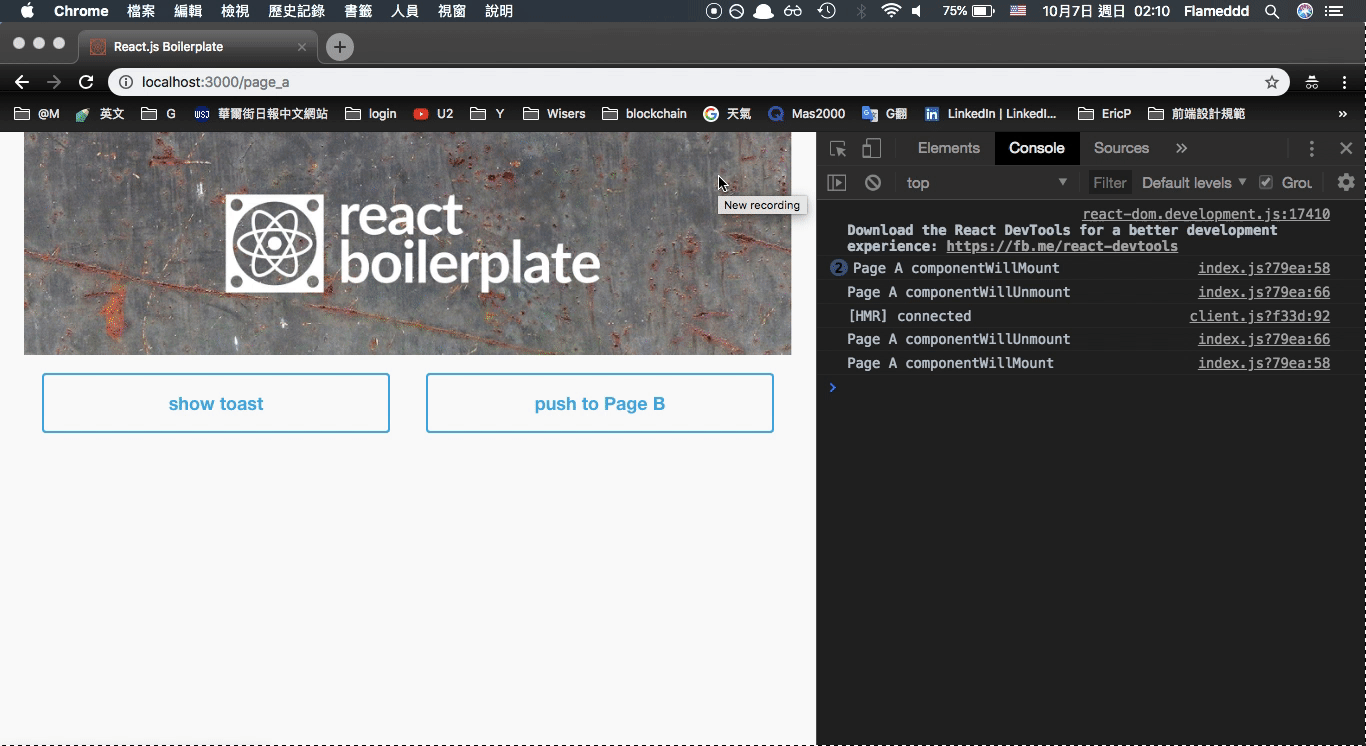This screenshot has height=746, width=1366.
Task: Open the LinkedIn bookmark
Action: pyautogui.click(x=991, y=114)
